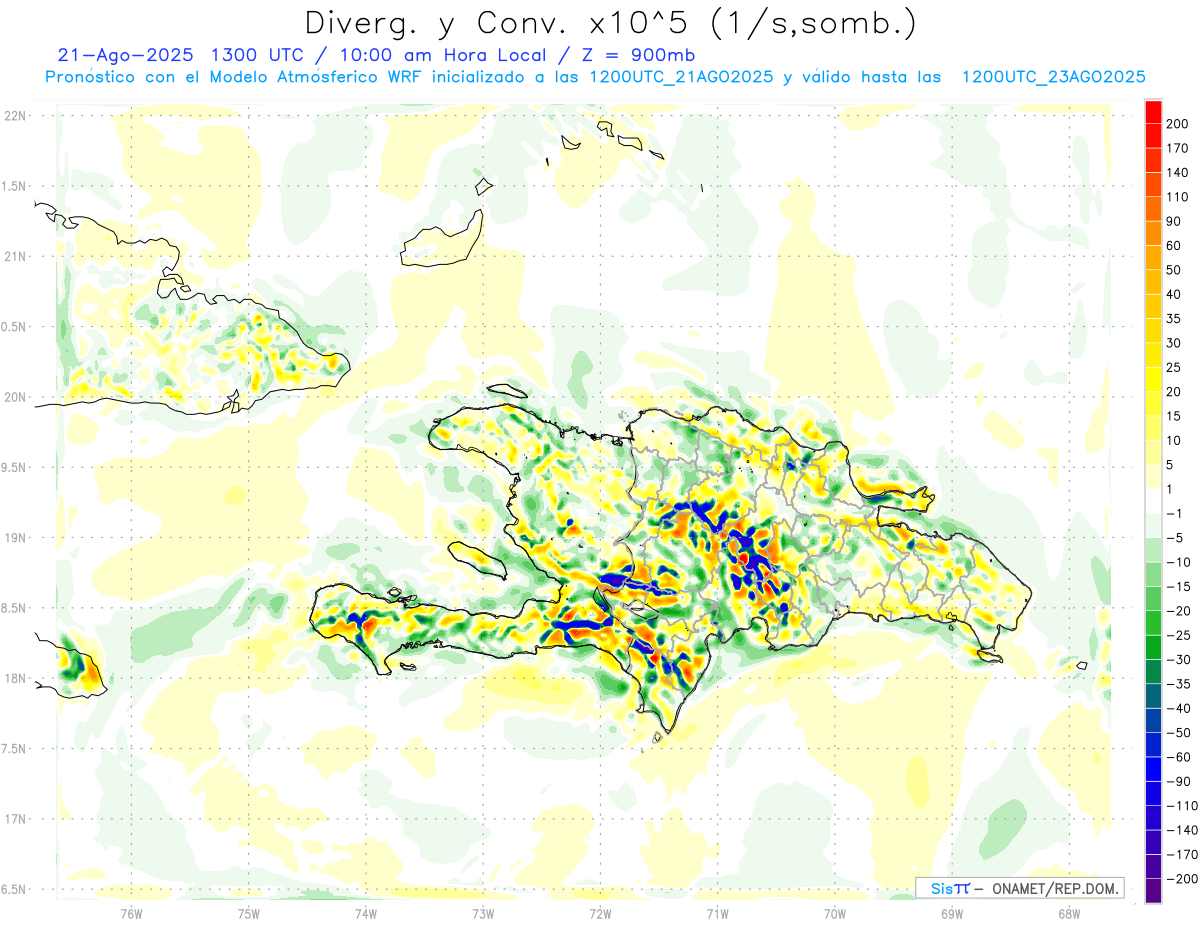The width and height of the screenshot is (1200, 927).
Task: Click the '9.5N' latitude label
Action: click(x=14, y=467)
